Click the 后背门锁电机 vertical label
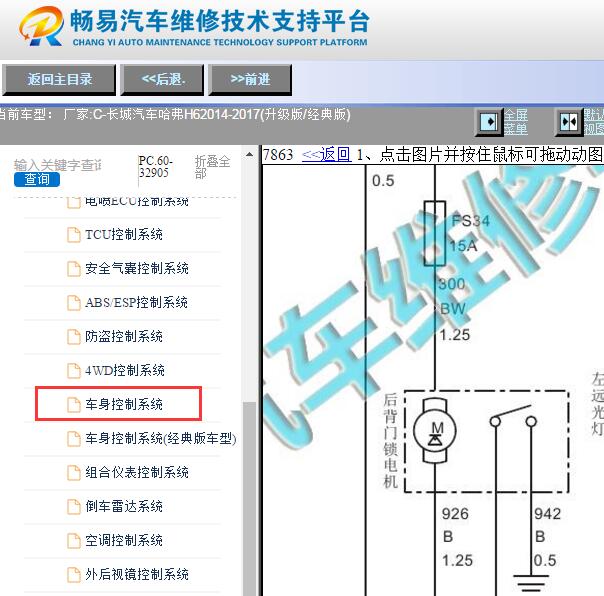 point(390,440)
